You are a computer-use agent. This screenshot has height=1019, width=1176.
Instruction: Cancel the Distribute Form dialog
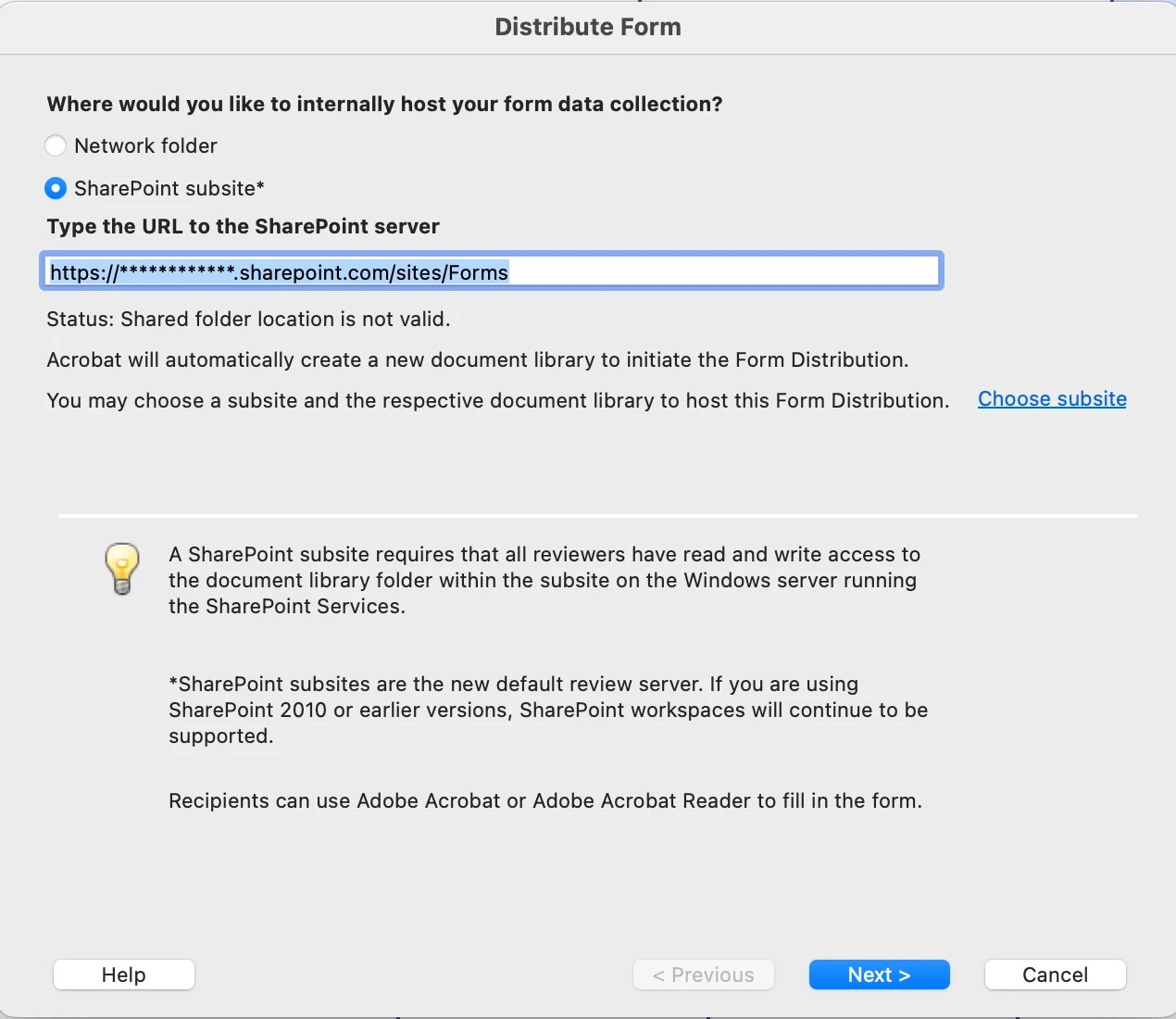[1056, 975]
